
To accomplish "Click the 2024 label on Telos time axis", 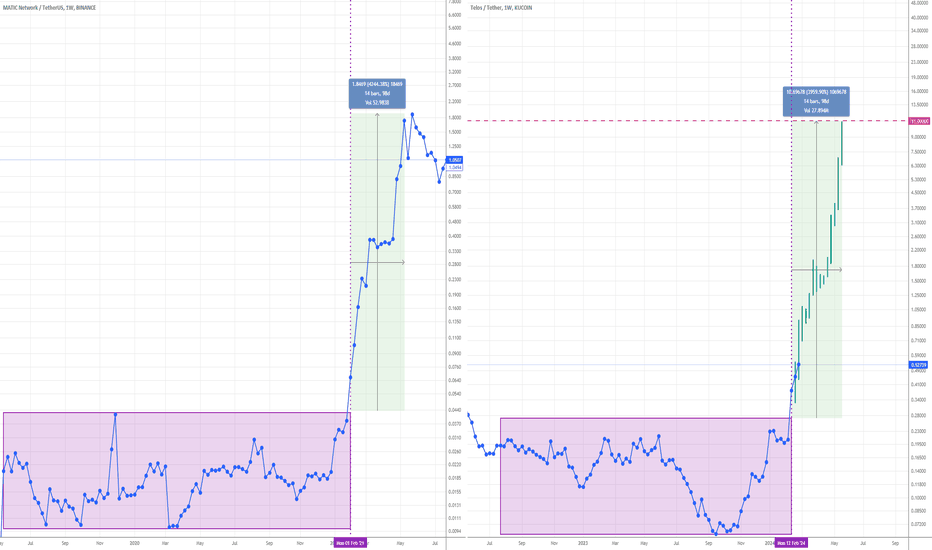I will (769, 543).
